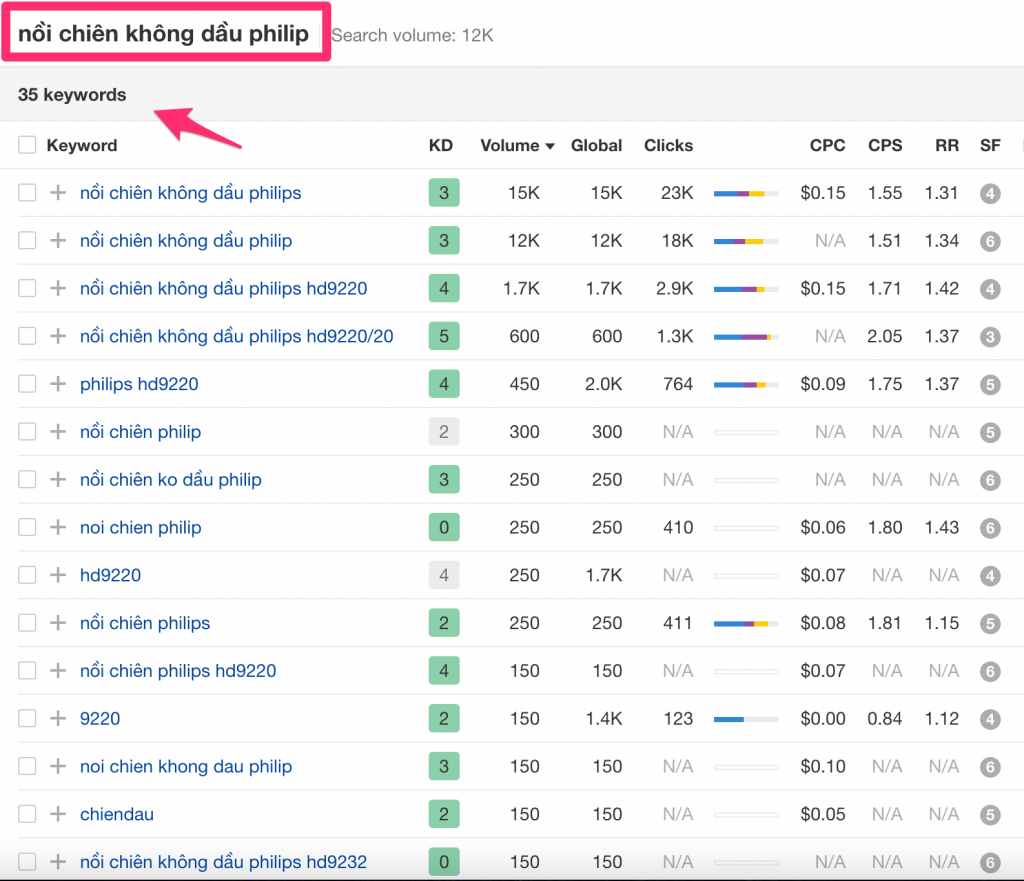Add 'nồi chiên philips' keyword with plus icon
Screen dimensions: 1024x881
click(x=58, y=622)
